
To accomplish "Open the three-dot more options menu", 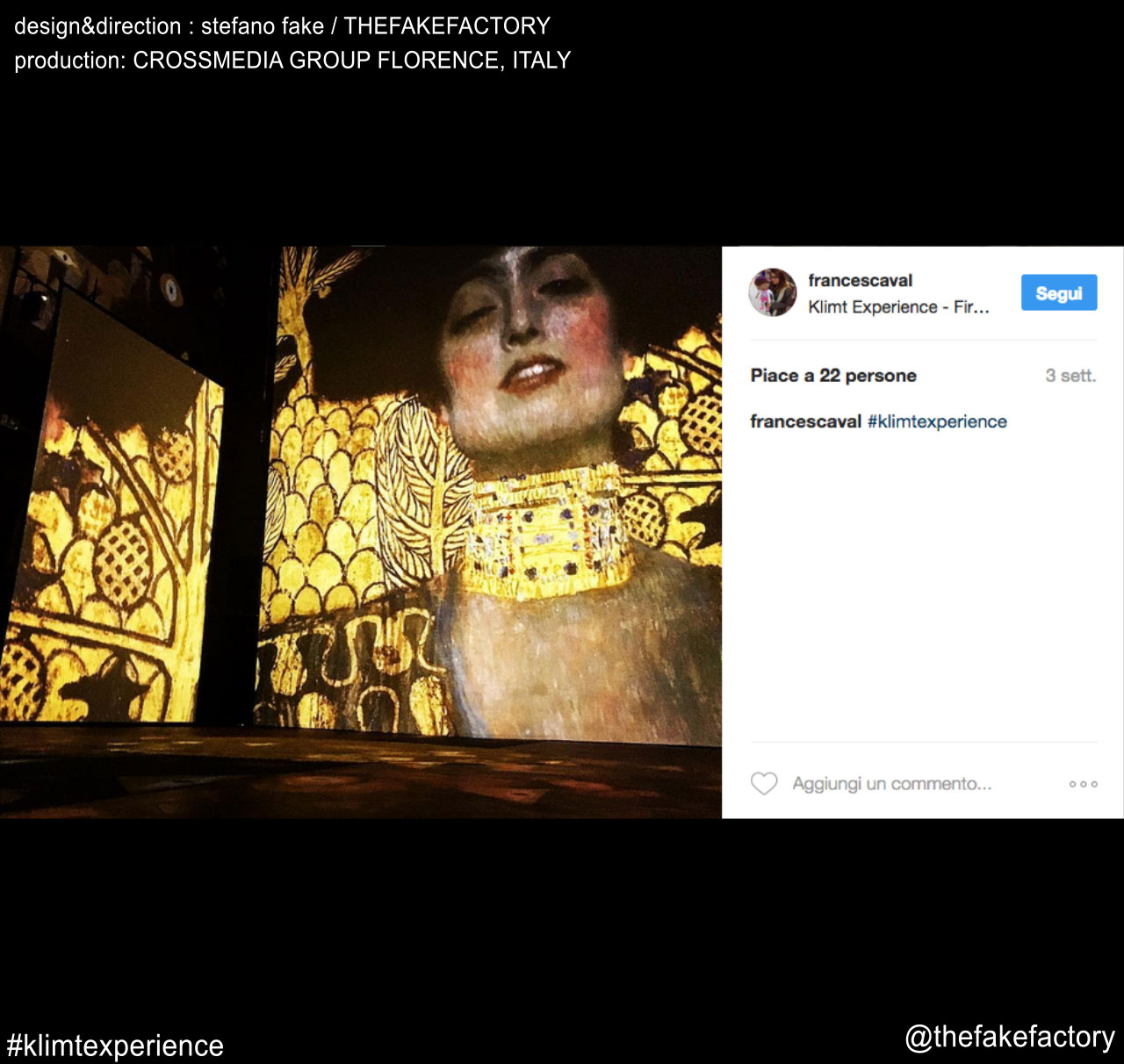I will [x=1083, y=784].
